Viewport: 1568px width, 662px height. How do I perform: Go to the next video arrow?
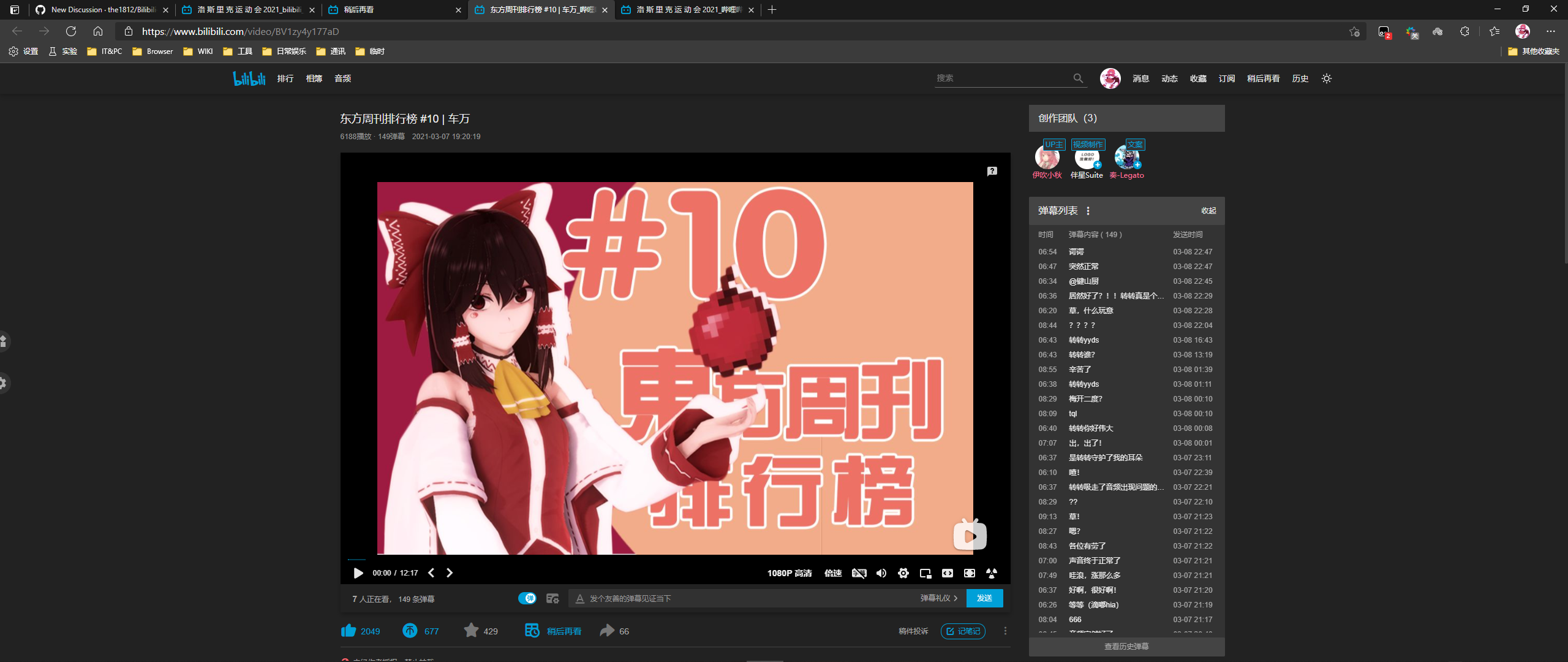pos(450,573)
